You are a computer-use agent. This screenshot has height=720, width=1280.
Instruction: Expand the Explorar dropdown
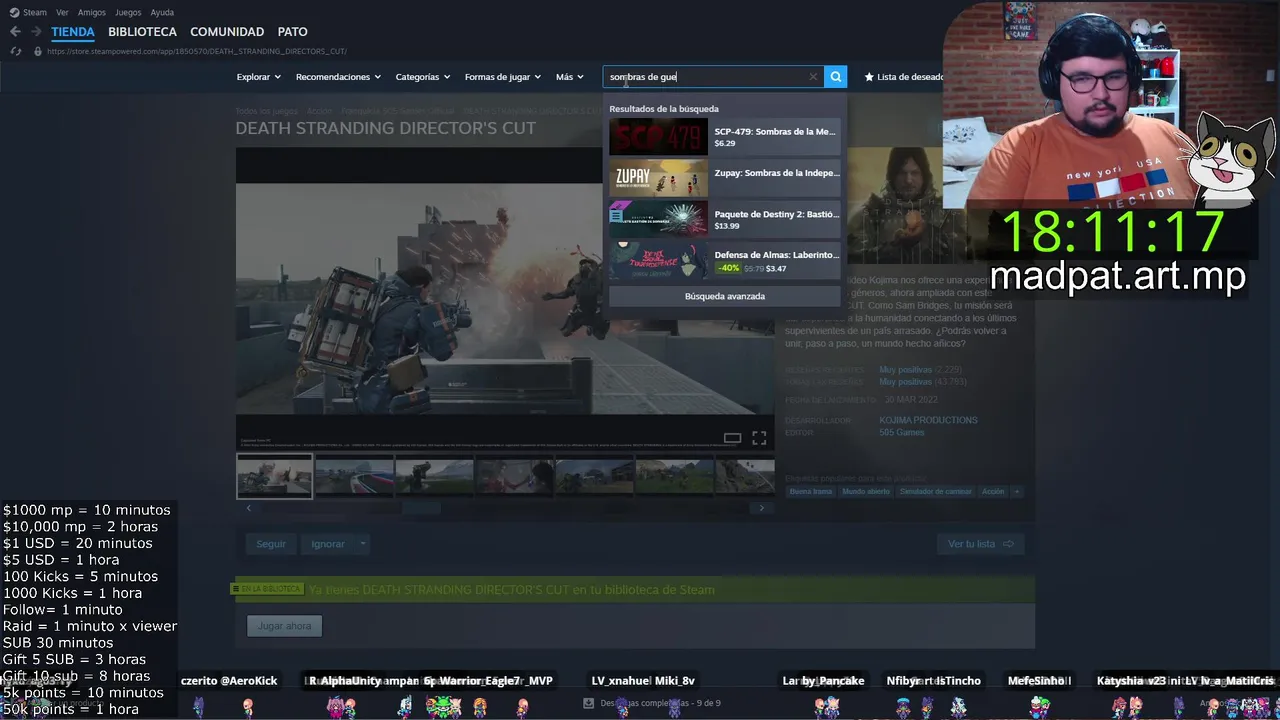coord(258,77)
